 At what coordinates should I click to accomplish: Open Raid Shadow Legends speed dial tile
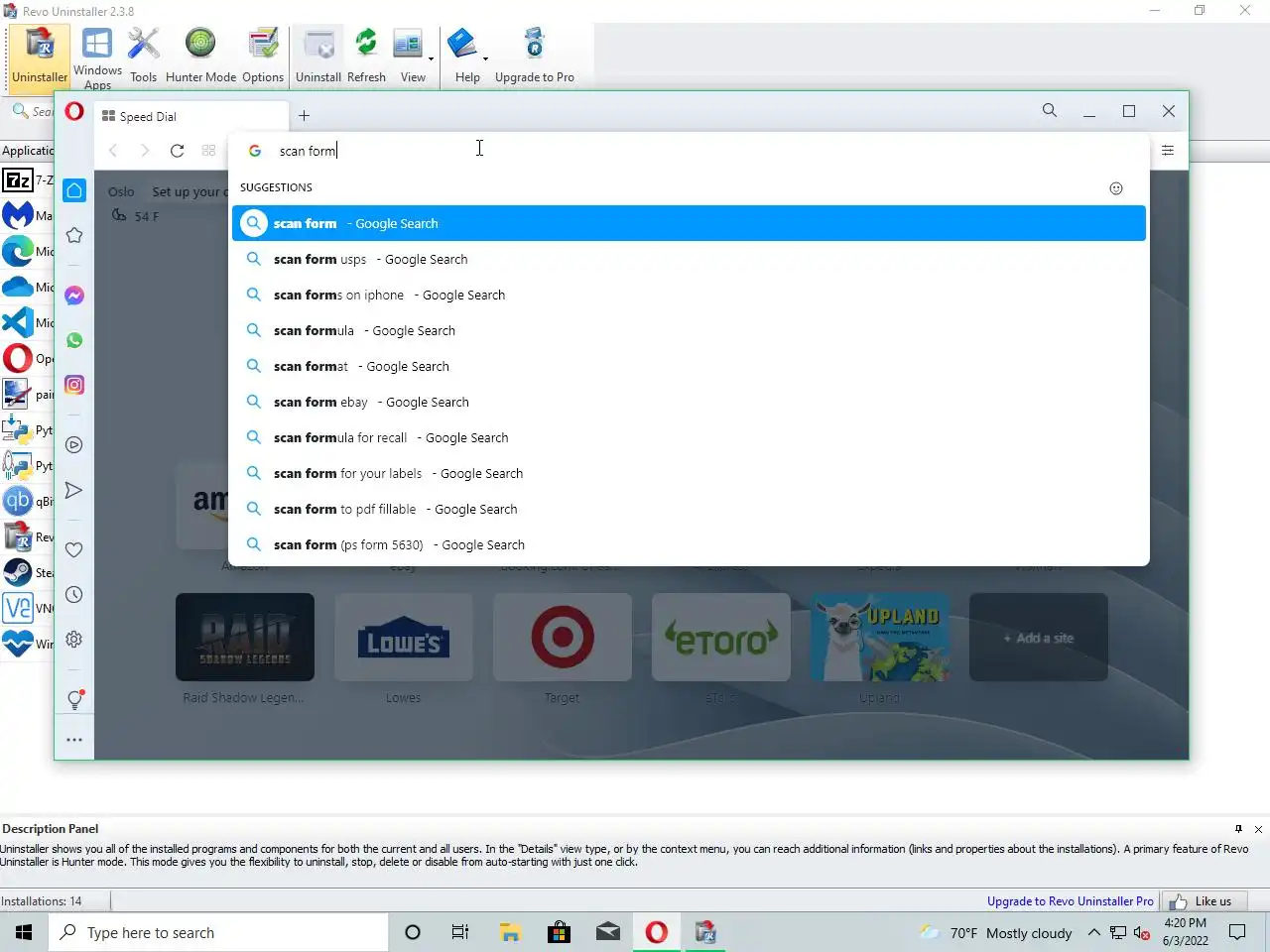(x=245, y=638)
